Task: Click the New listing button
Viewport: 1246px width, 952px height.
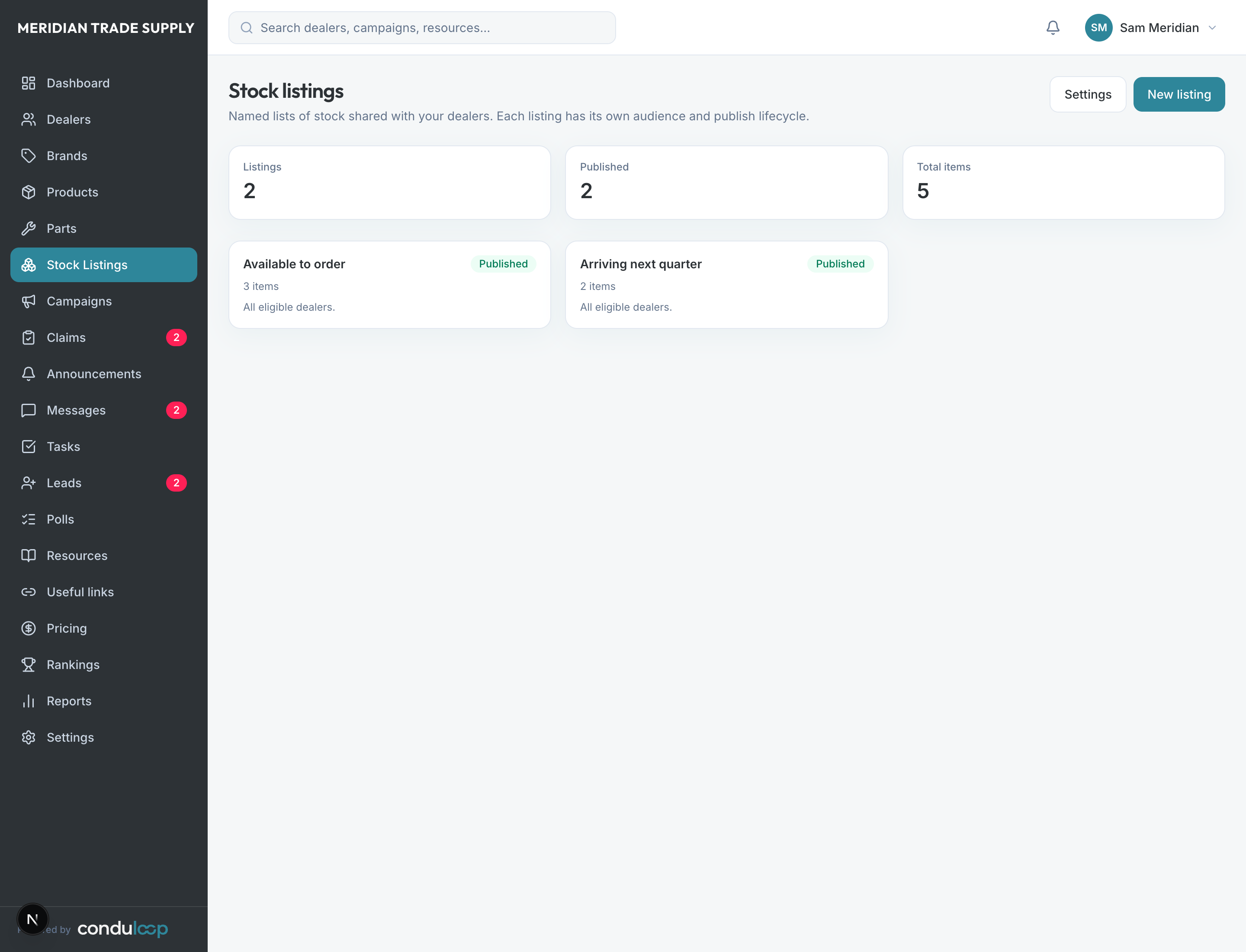Action: pyautogui.click(x=1179, y=94)
